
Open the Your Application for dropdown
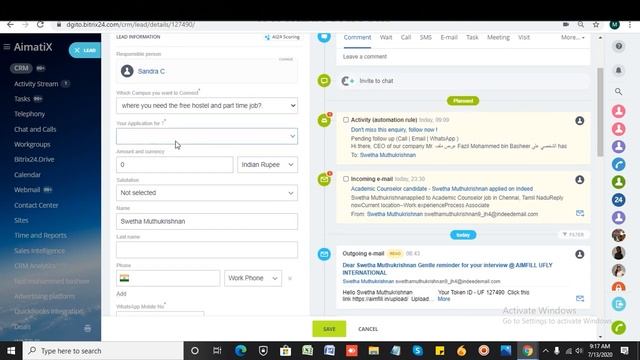pos(207,136)
